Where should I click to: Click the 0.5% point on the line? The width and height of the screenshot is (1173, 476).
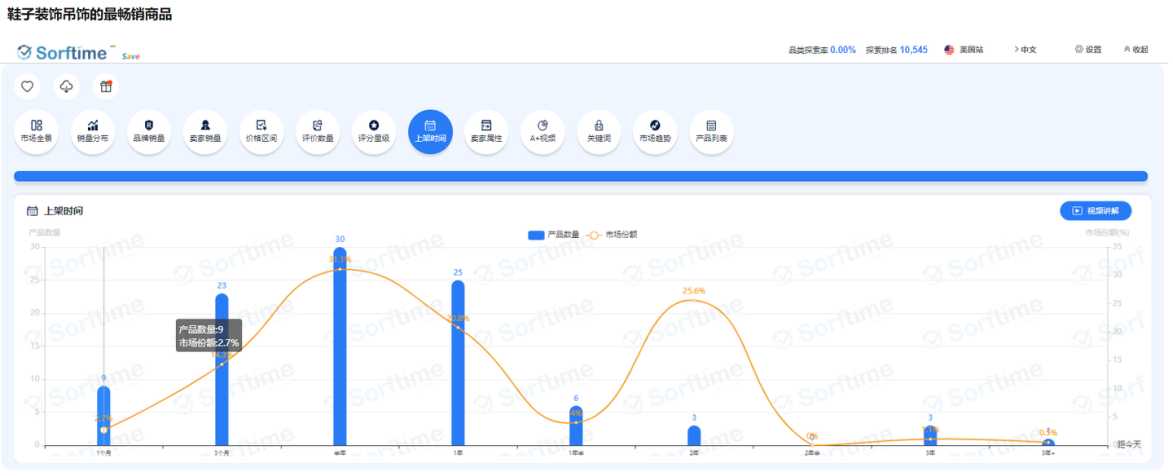coord(1049,442)
